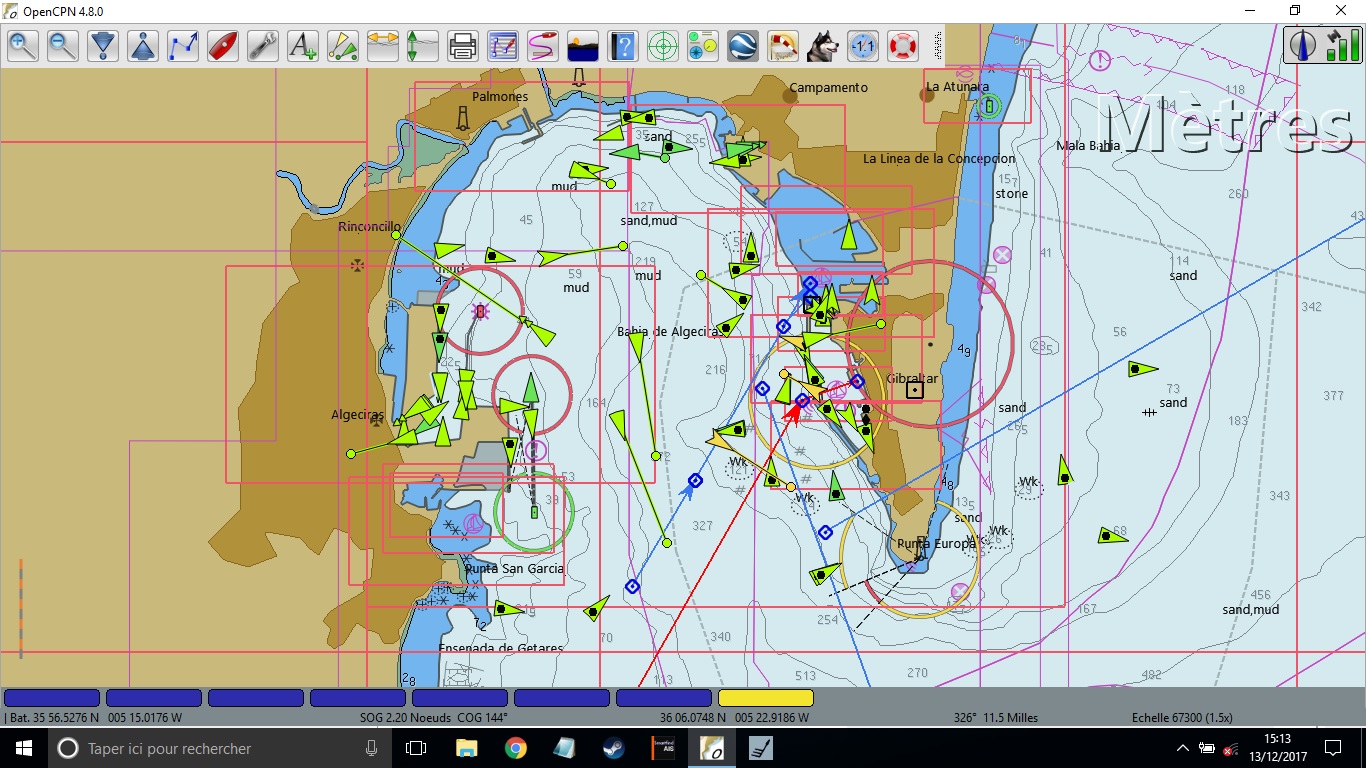Open Options using the wrench icon
Viewport: 1366px width, 768px height.
262,45
